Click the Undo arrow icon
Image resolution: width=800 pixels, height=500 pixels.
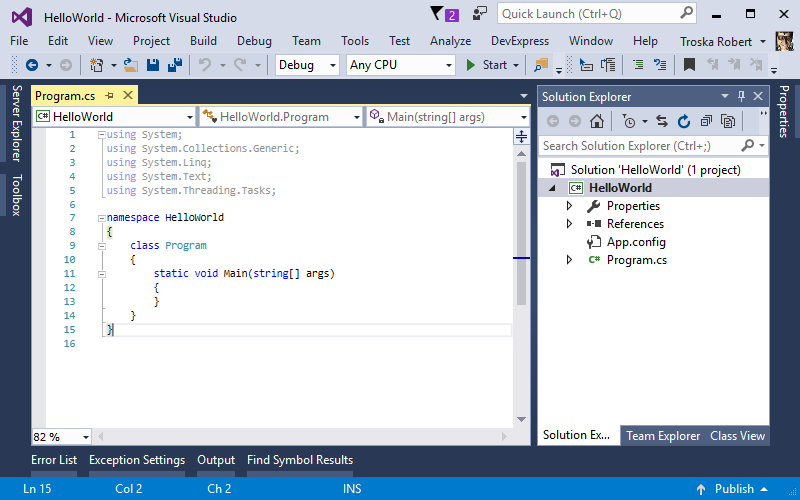pos(205,65)
